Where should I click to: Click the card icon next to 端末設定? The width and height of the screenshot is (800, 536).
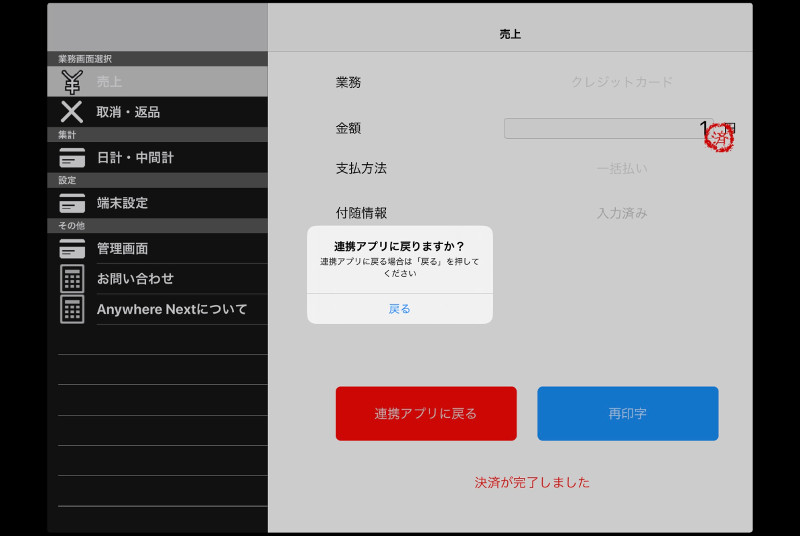pyautogui.click(x=72, y=203)
